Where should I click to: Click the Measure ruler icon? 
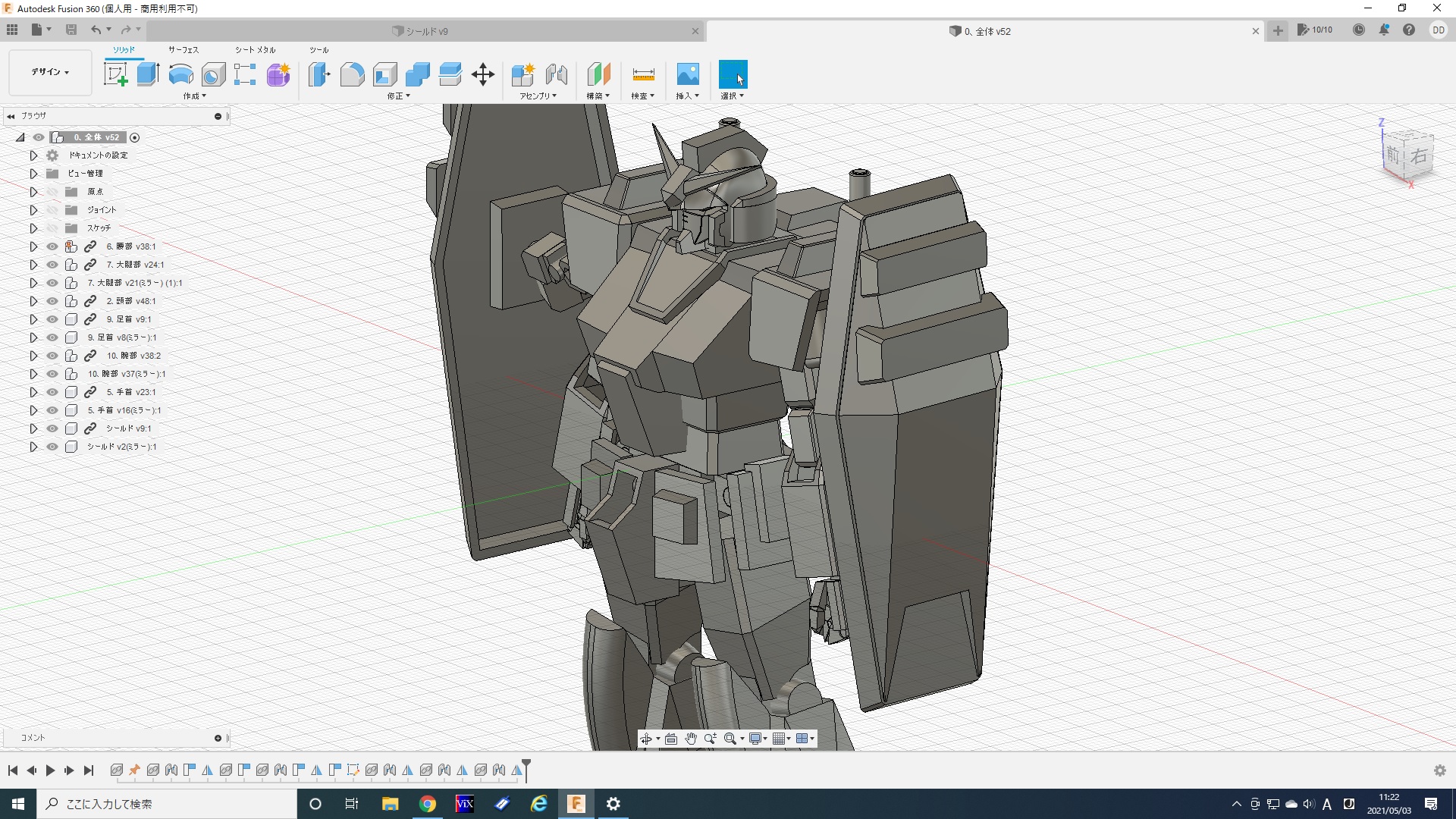point(642,74)
